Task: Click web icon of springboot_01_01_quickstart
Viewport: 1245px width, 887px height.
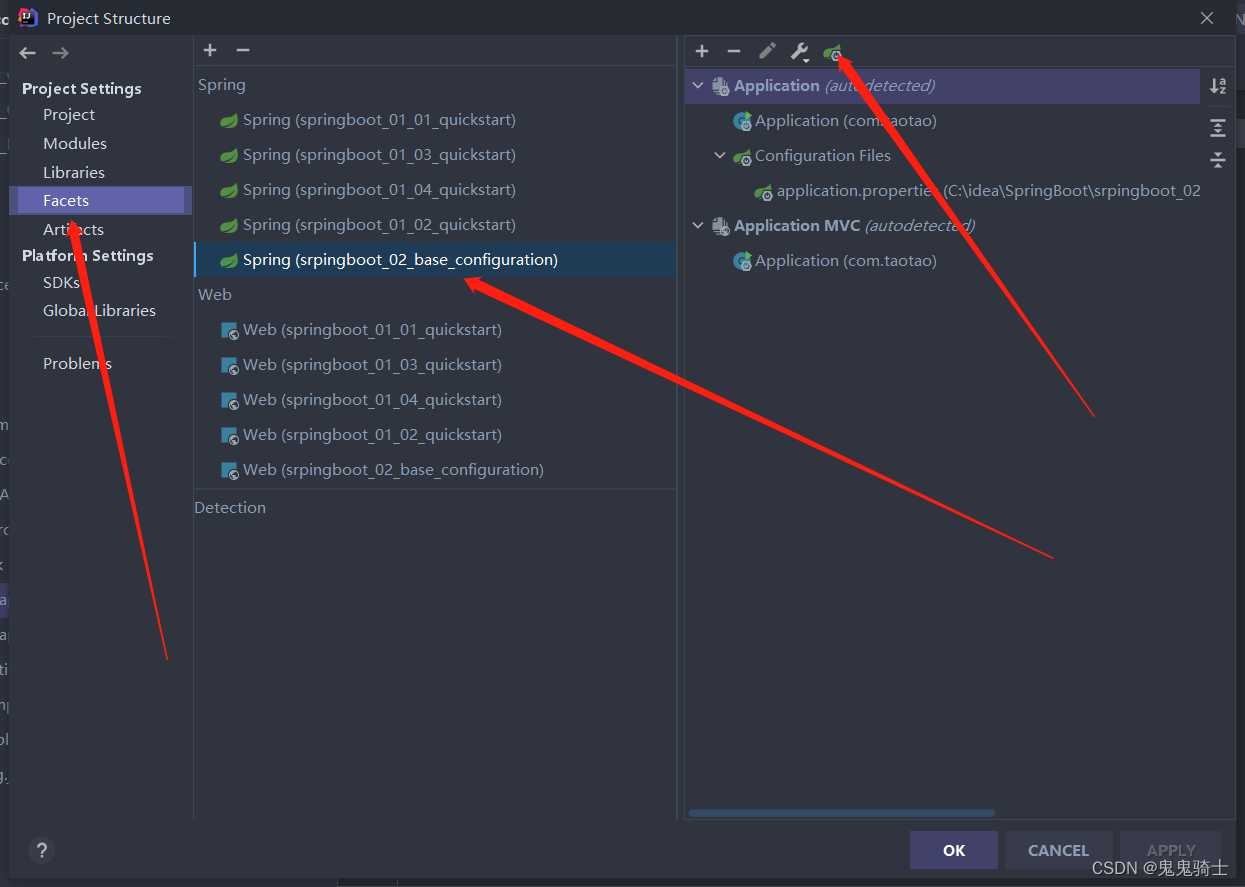Action: (229, 331)
